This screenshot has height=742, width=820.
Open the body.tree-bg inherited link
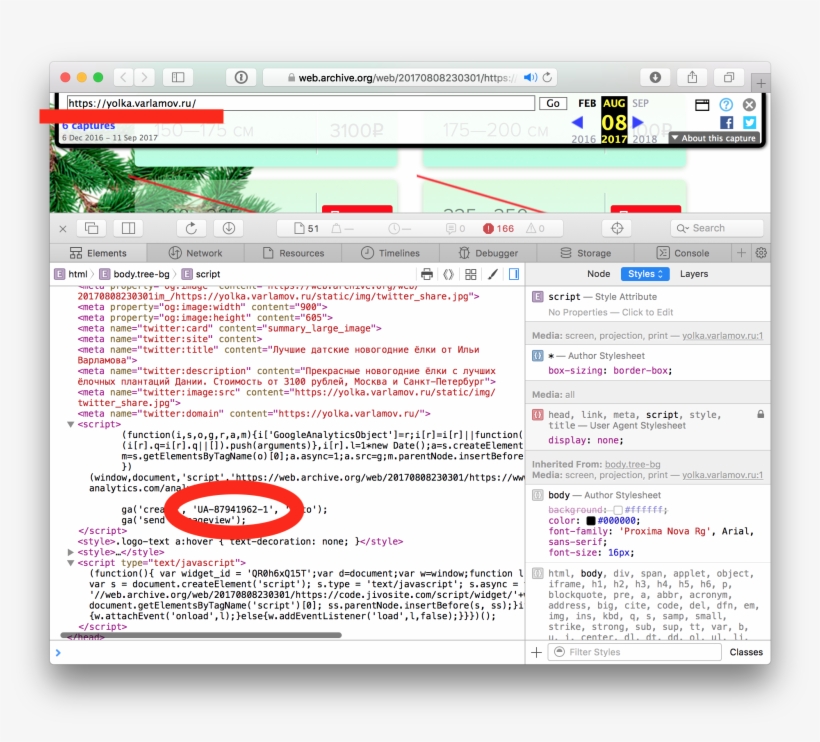click(x=631, y=465)
